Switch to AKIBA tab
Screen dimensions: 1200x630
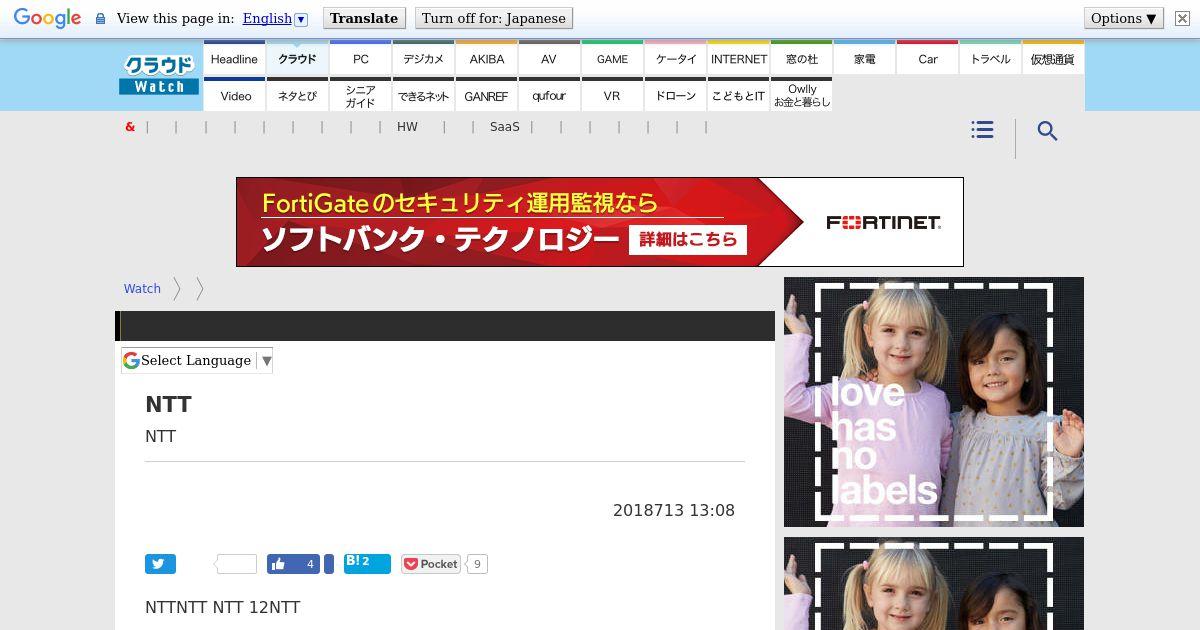[x=487, y=59]
